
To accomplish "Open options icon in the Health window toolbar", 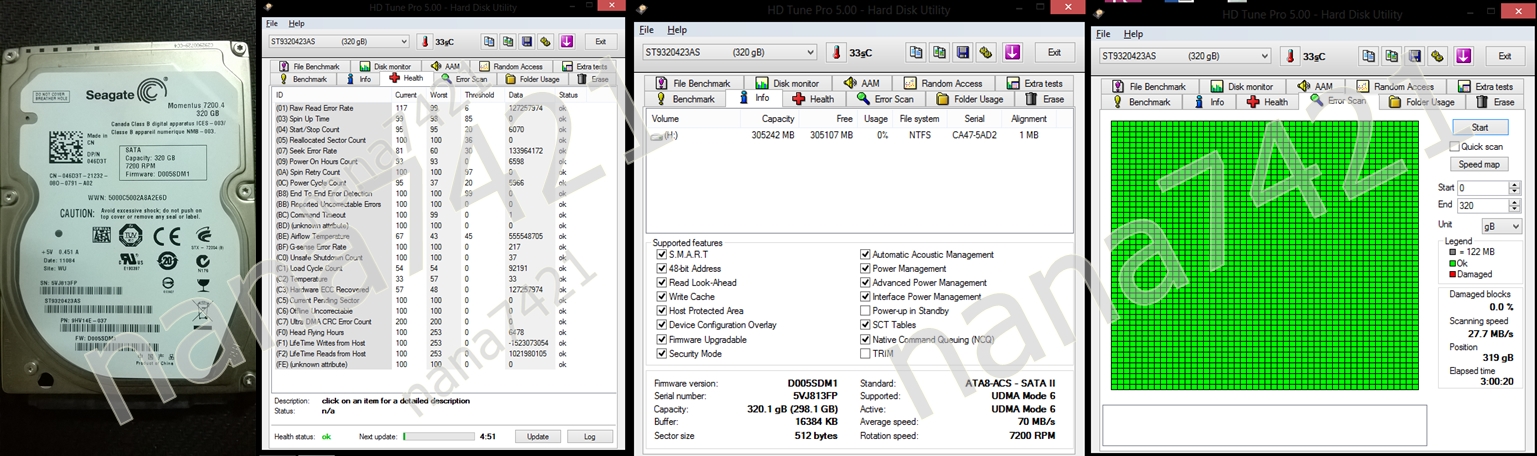I will (546, 41).
